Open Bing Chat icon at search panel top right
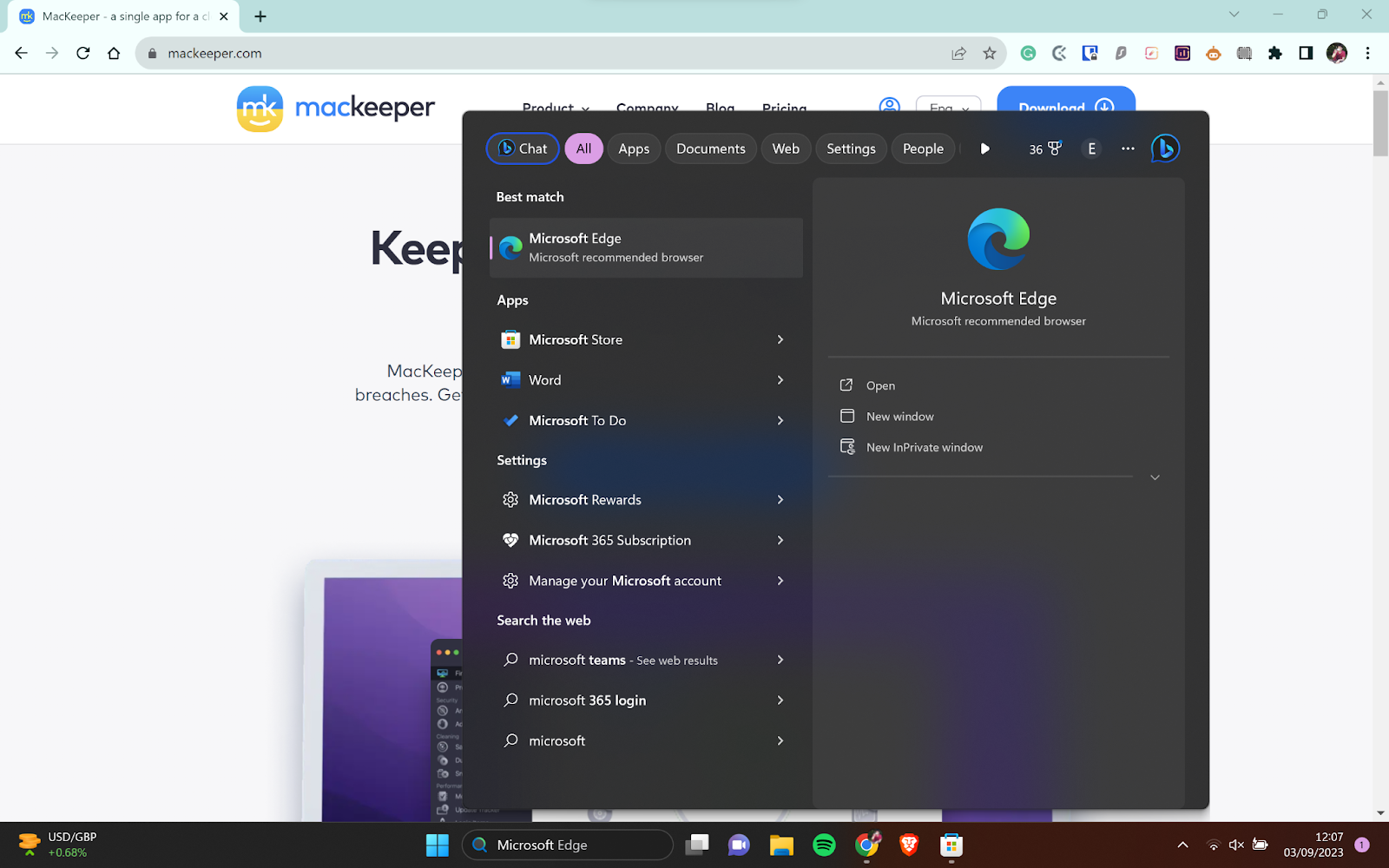The height and width of the screenshot is (868, 1389). coord(1165,148)
